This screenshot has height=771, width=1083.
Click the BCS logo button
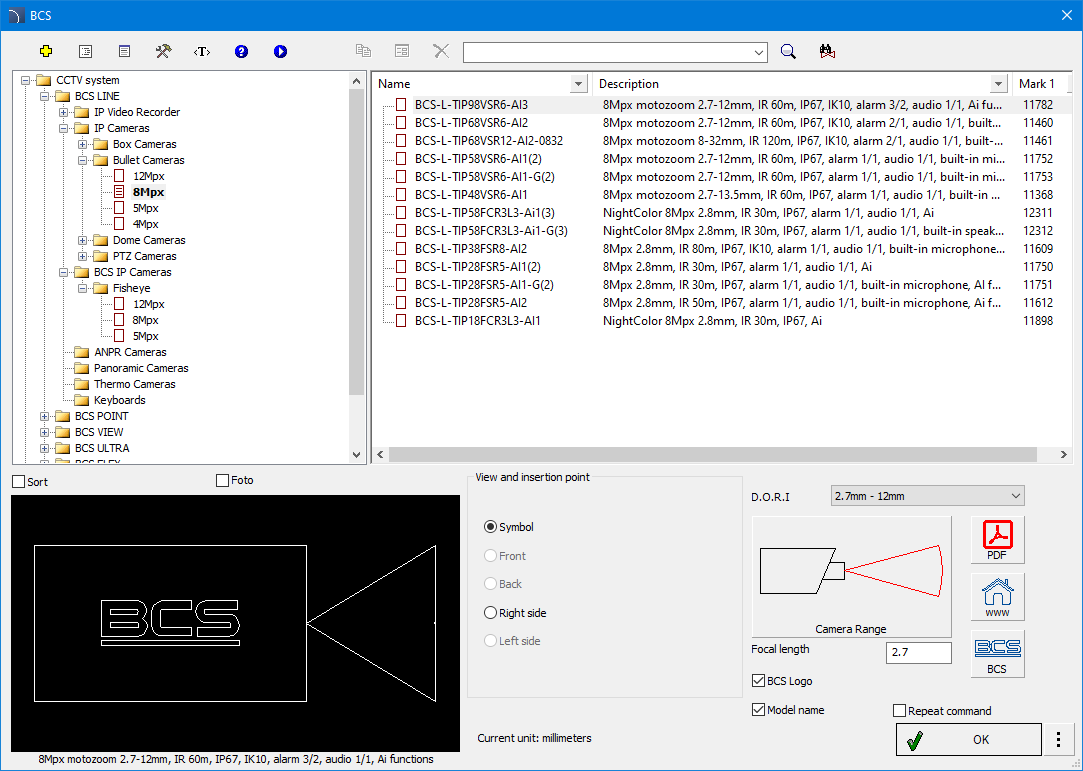(x=997, y=654)
